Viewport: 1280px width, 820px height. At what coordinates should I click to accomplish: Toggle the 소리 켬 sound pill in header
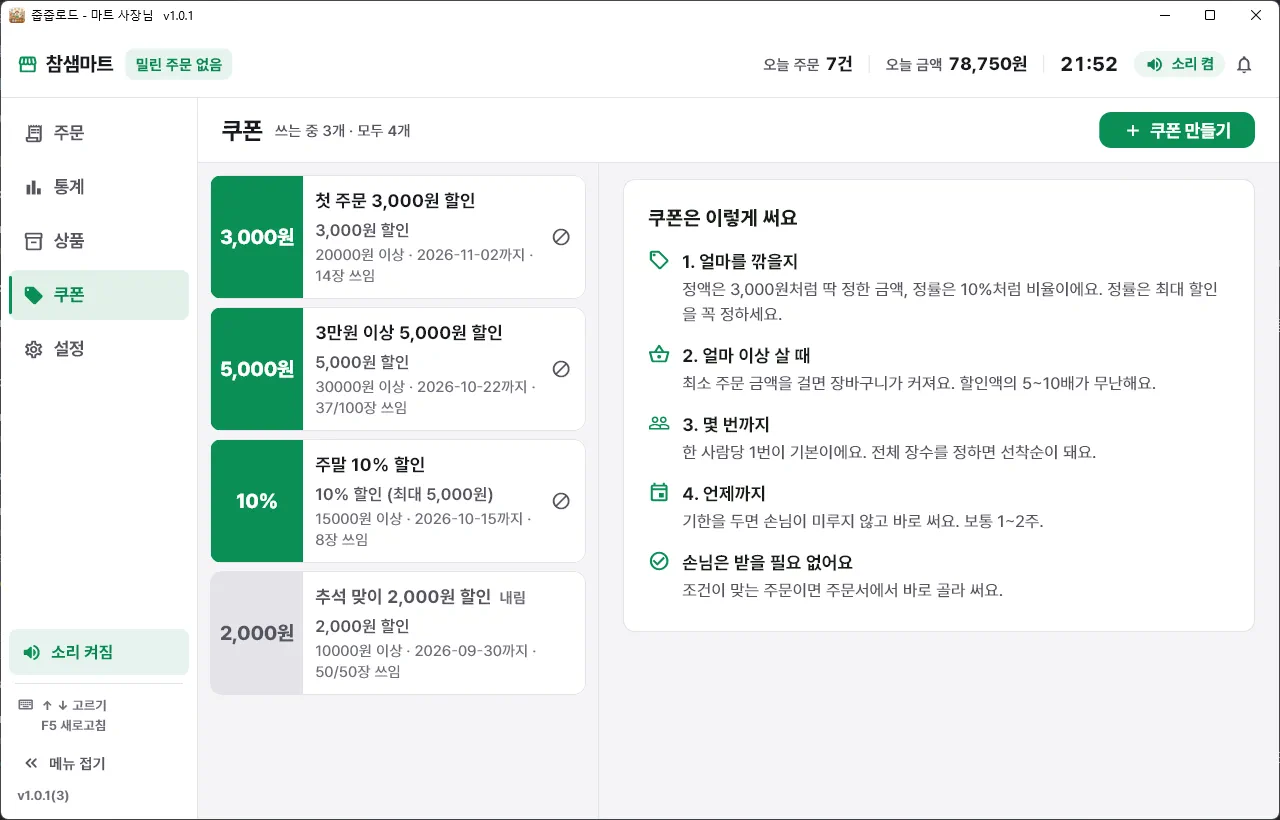(x=1180, y=64)
